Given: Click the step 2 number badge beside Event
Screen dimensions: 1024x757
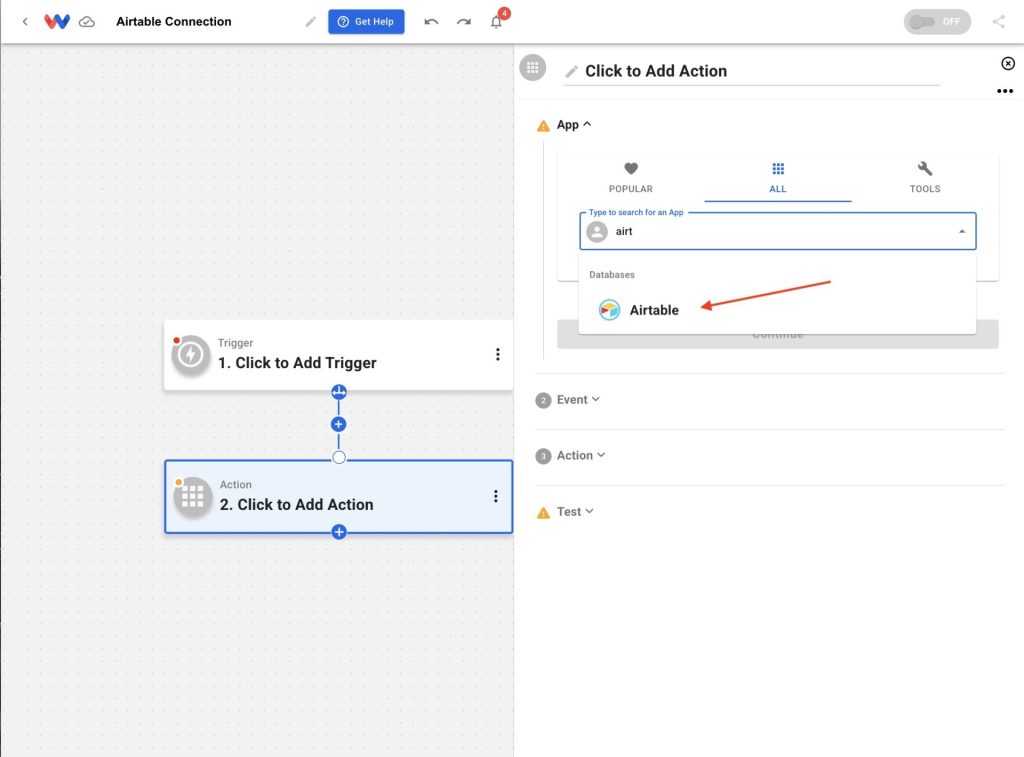Looking at the screenshot, I should point(543,400).
